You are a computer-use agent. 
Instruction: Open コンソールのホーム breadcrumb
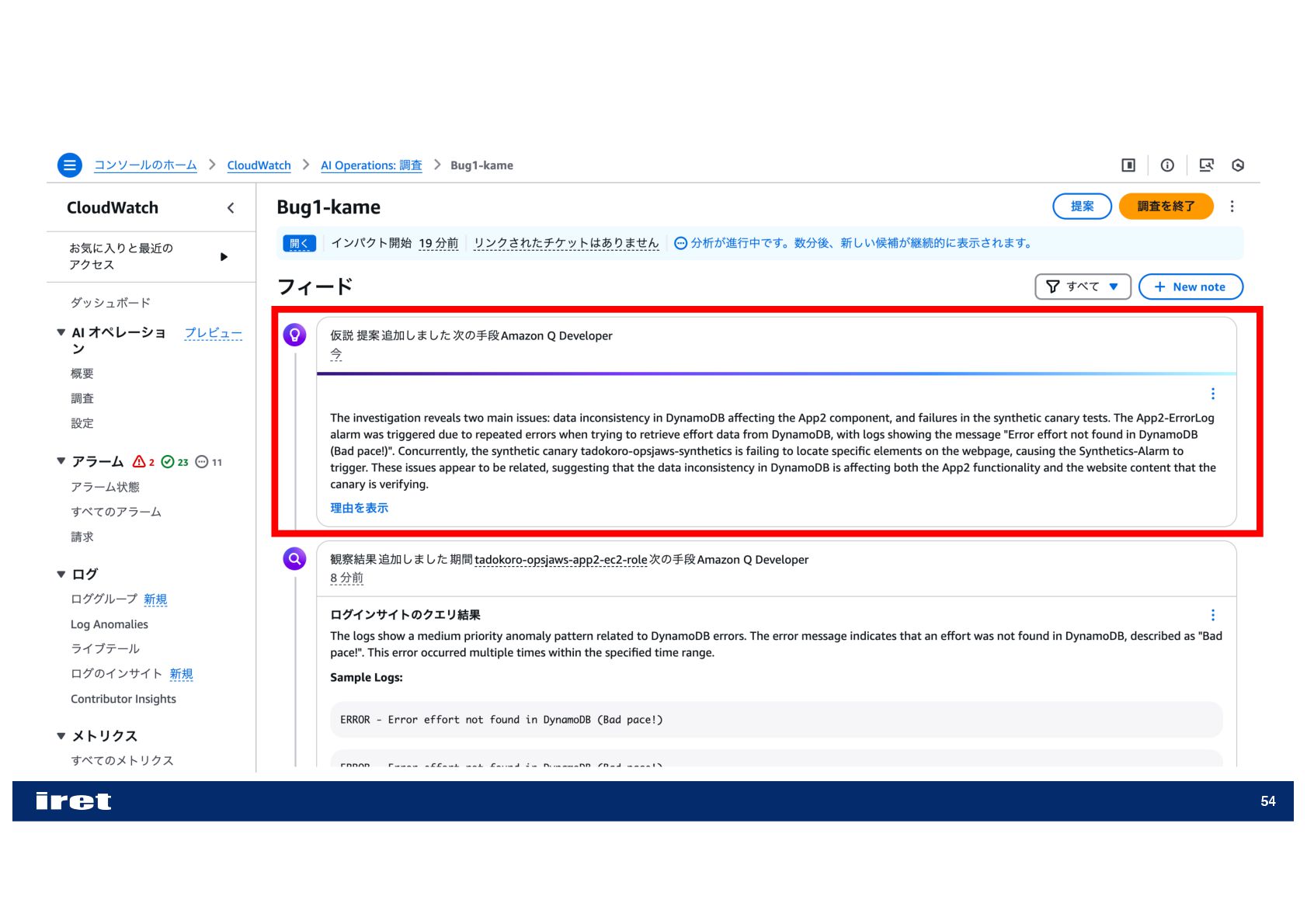[x=145, y=165]
